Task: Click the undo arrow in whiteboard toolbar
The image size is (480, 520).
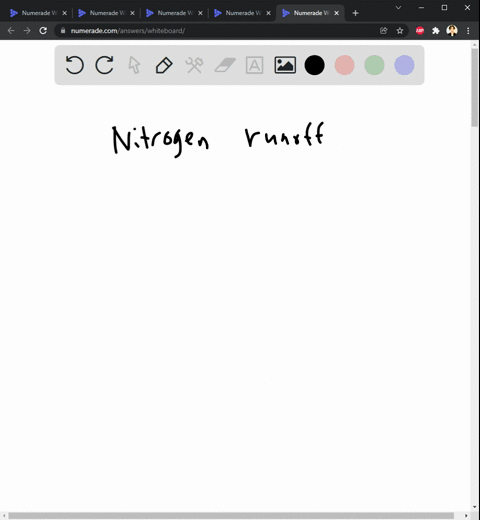Action: (74, 65)
